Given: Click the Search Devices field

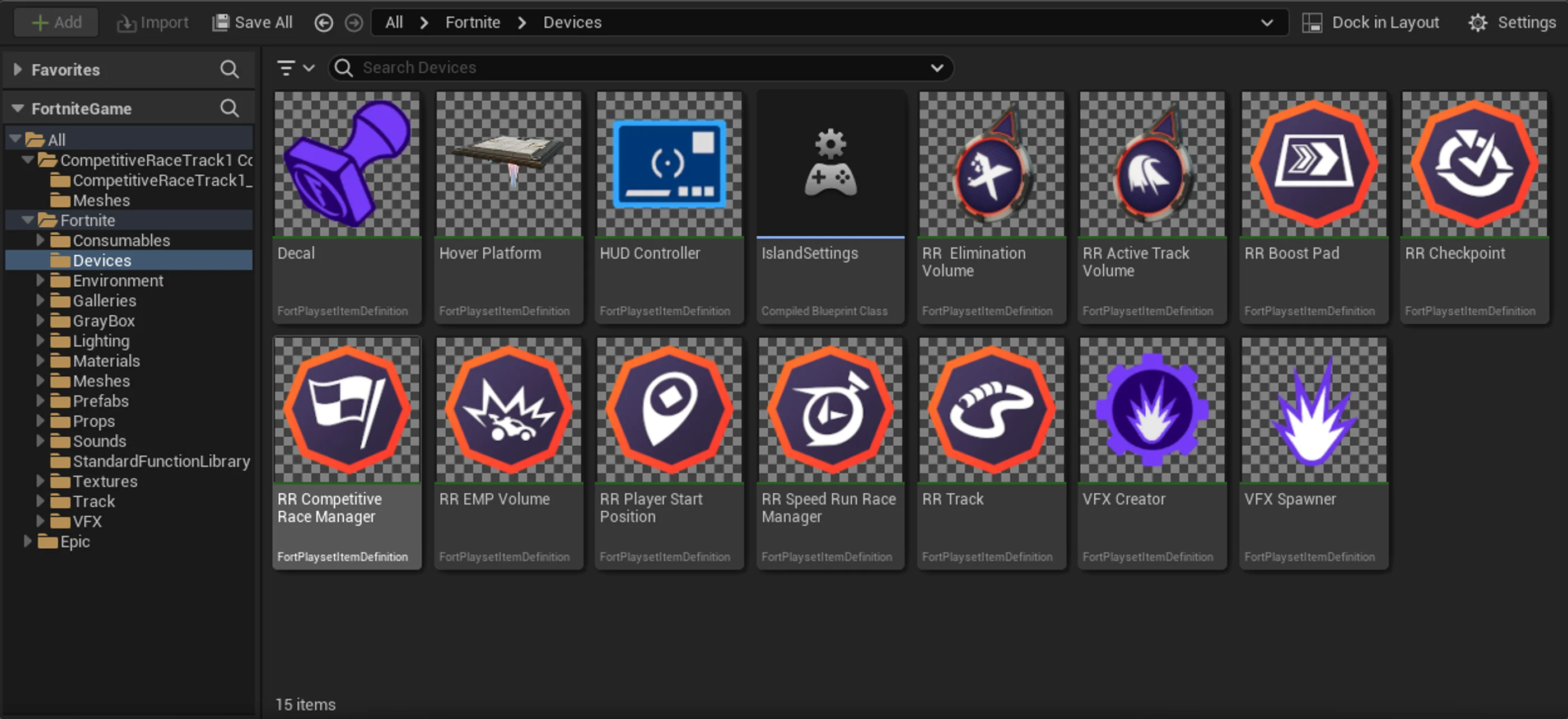Looking at the screenshot, I should [640, 68].
